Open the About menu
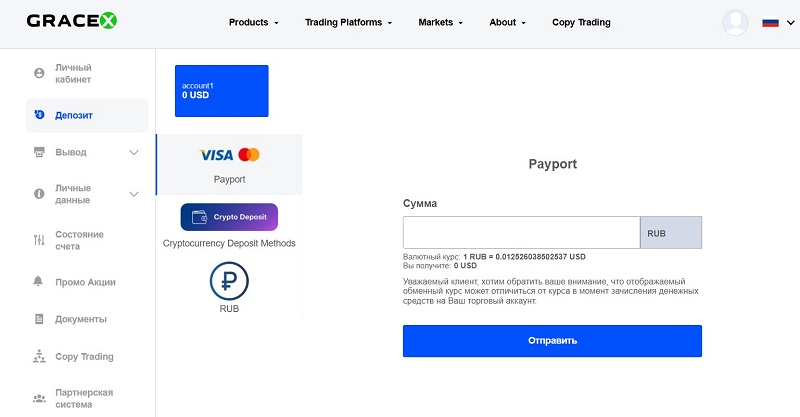 click(x=508, y=22)
